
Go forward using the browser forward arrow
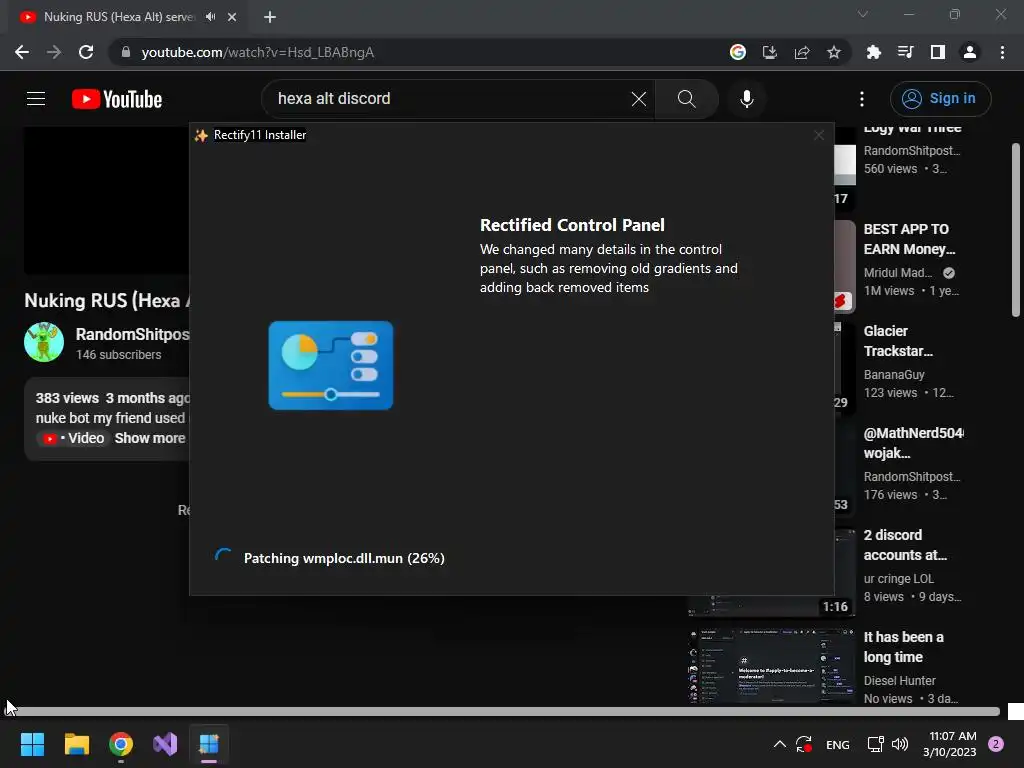[x=54, y=52]
